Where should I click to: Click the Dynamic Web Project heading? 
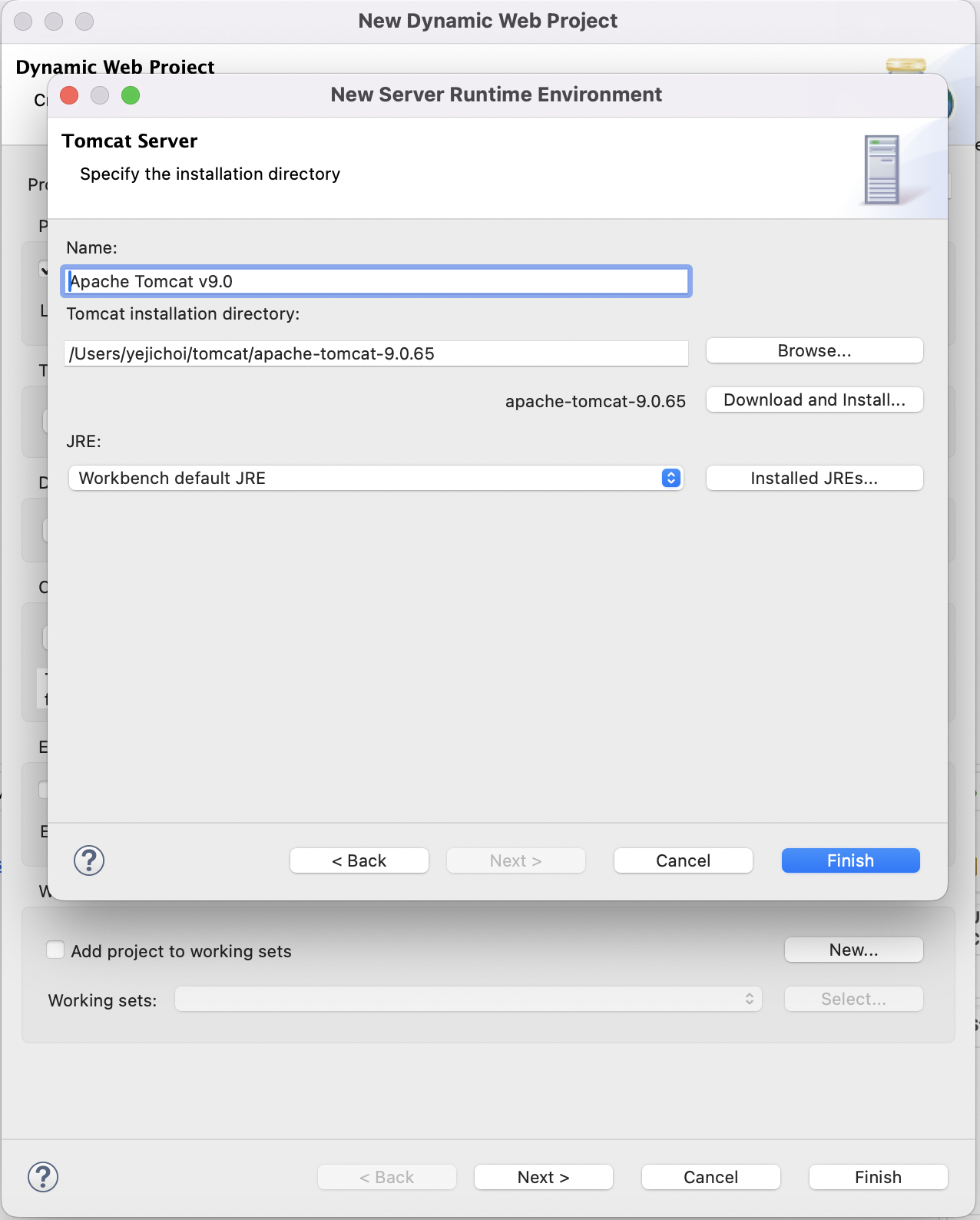coord(115,67)
